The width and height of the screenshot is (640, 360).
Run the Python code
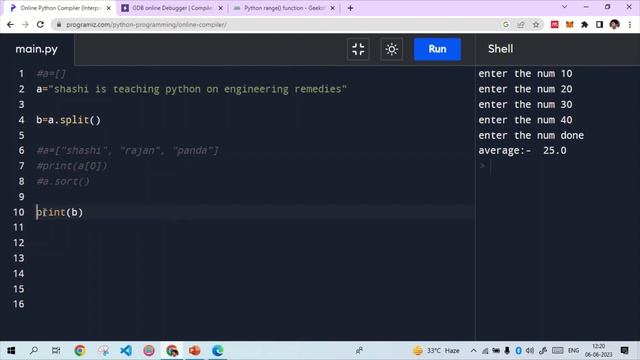click(437, 49)
